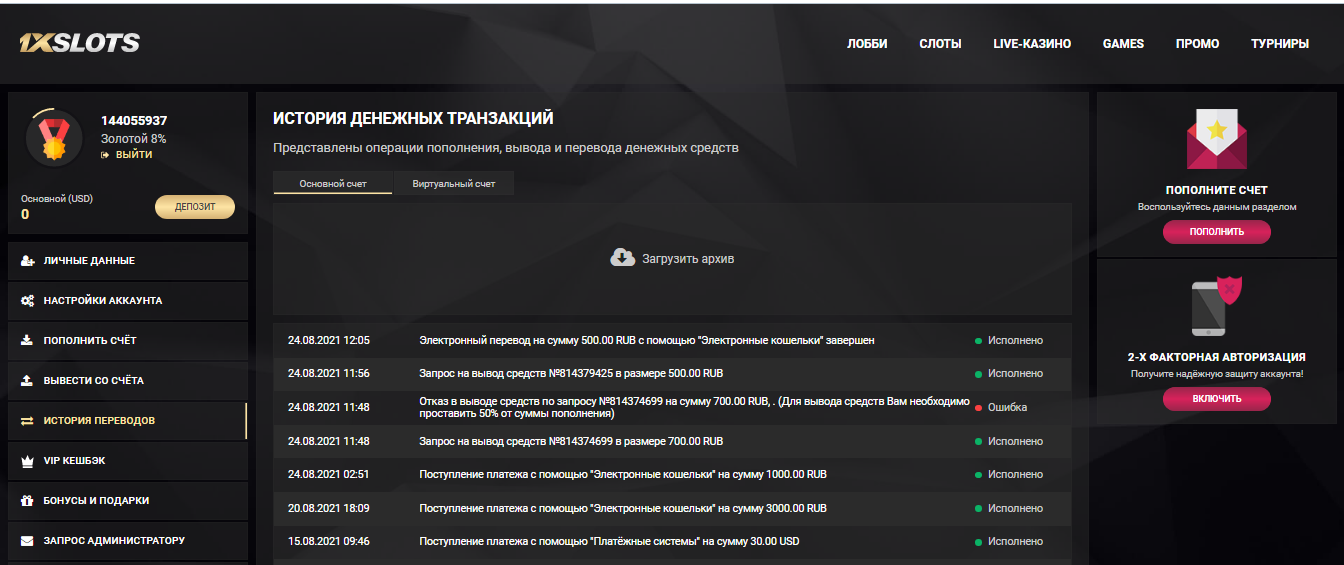Click the red error status dot
This screenshot has width=1344, height=565.
click(978, 408)
